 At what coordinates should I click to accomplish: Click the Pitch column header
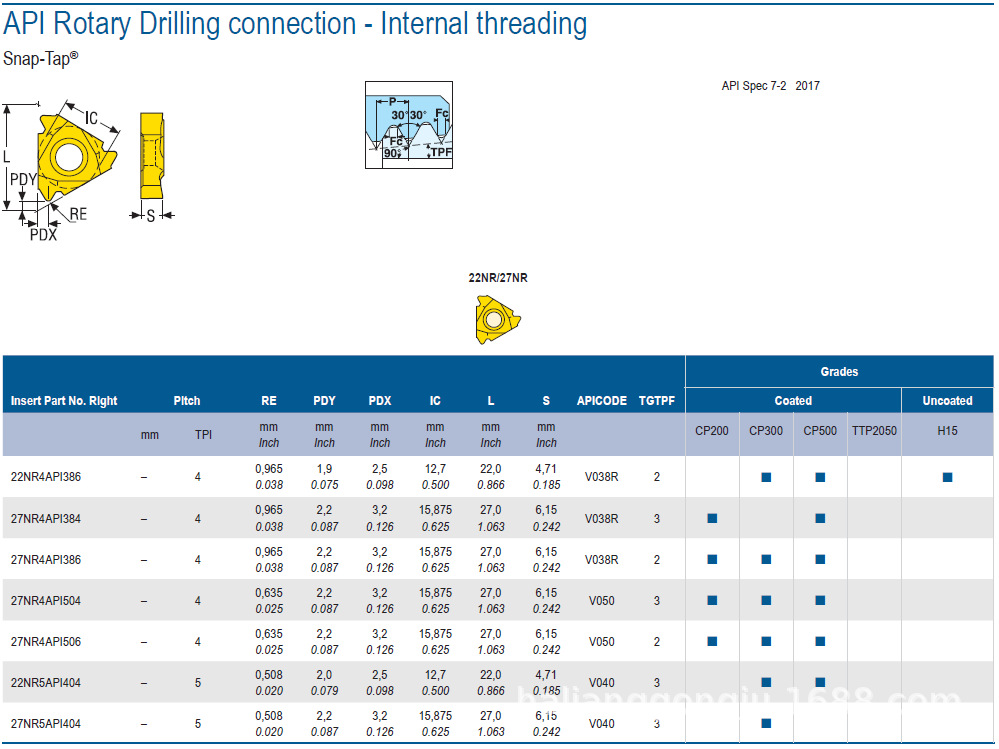point(187,401)
